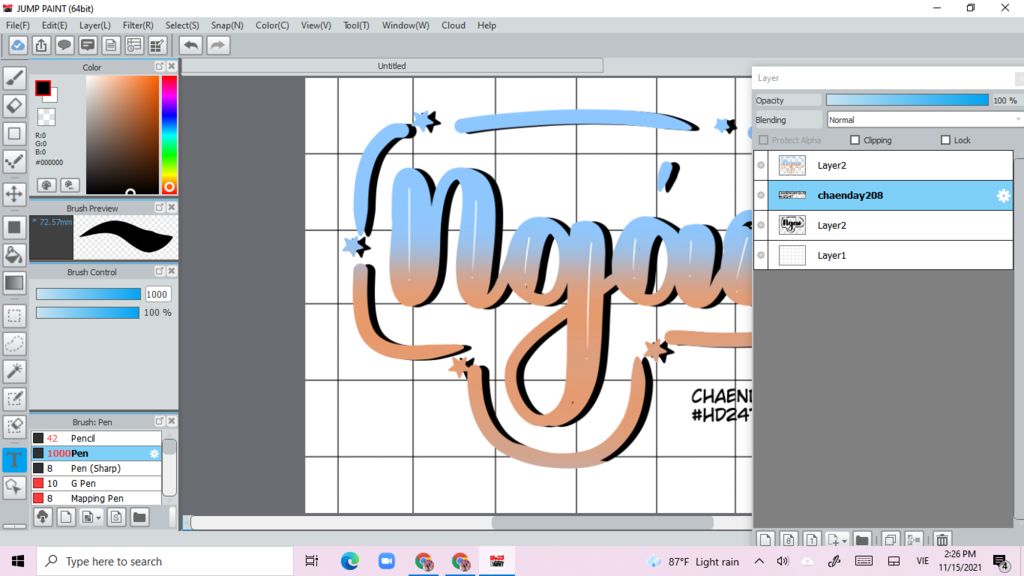Viewport: 1024px width, 576px height.
Task: Click the document page icon in toolbar
Action: coord(111,45)
